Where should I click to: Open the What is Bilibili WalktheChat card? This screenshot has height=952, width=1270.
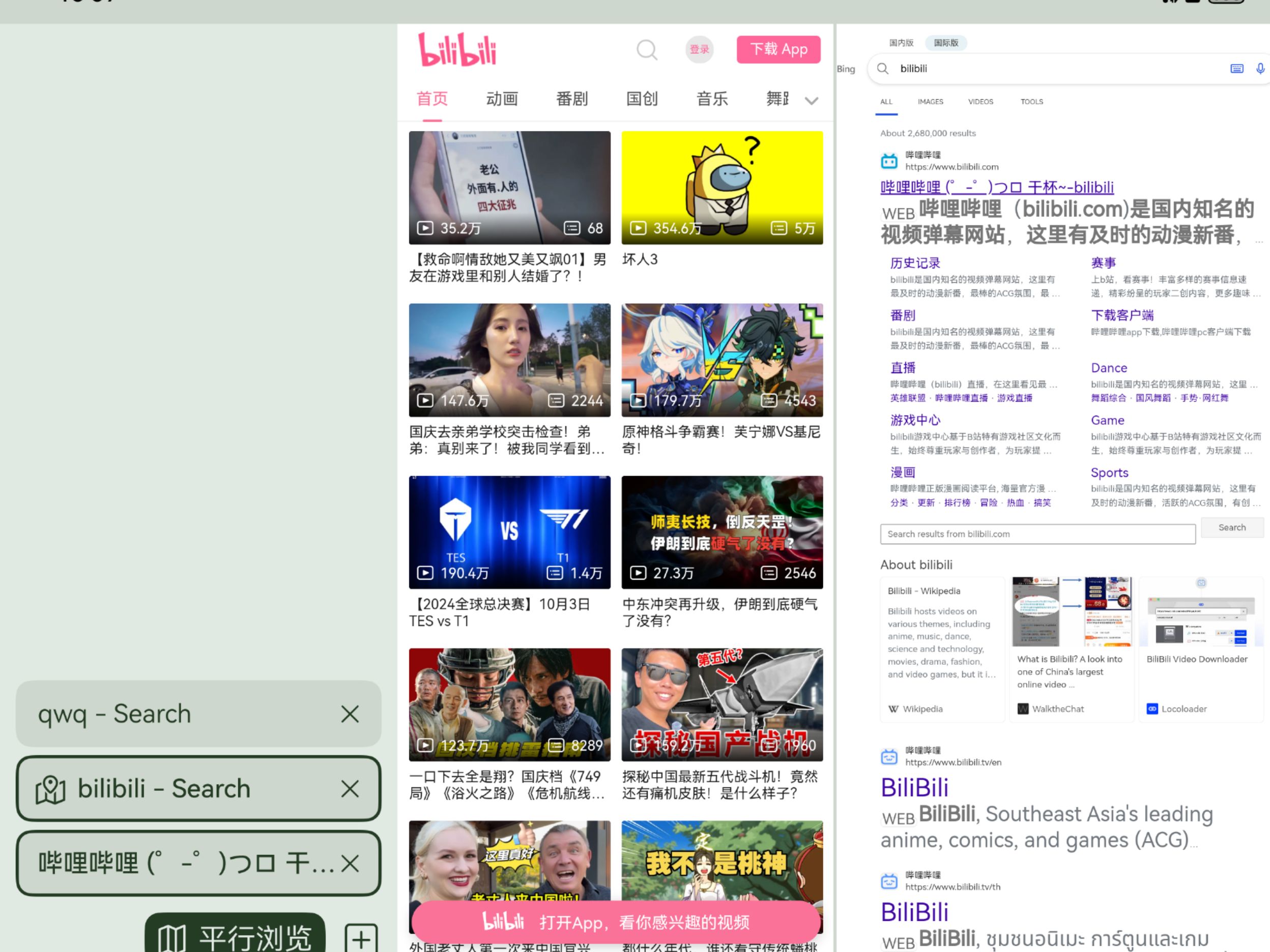tap(1072, 649)
